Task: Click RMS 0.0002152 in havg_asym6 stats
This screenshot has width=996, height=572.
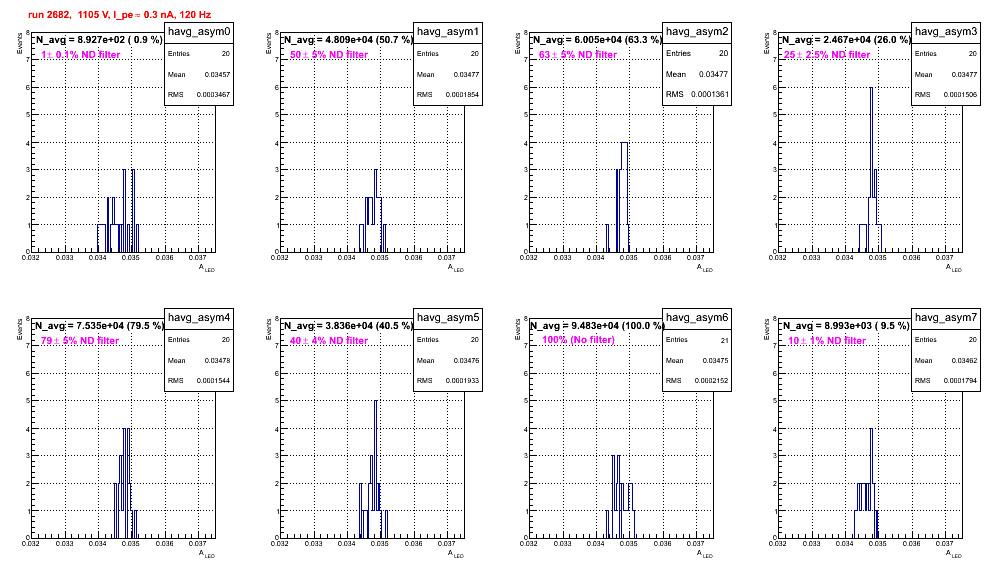Action: 697,381
